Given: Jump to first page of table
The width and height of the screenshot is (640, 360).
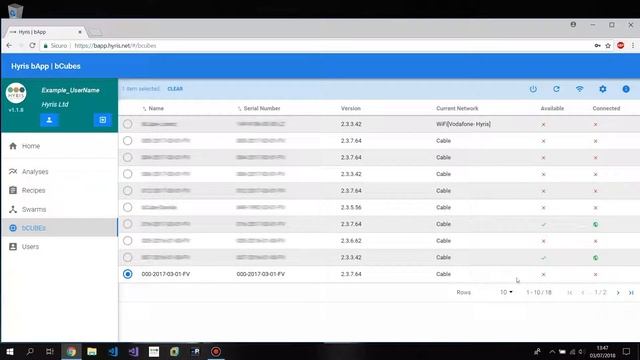Looking at the screenshot, I should point(570,293).
